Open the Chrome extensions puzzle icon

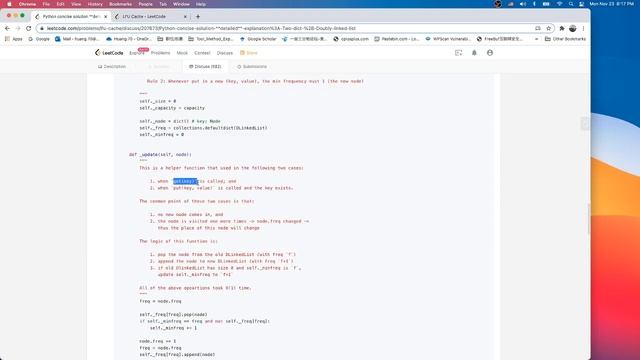coord(562,28)
